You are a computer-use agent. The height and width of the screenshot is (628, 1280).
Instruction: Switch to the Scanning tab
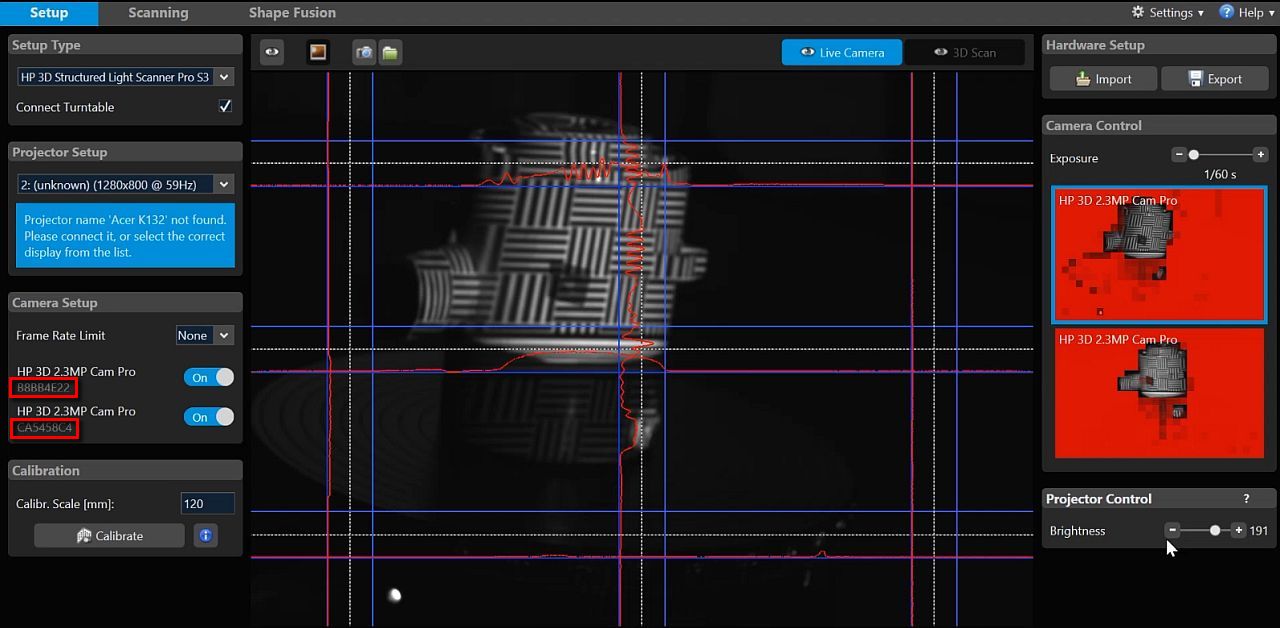coord(158,13)
